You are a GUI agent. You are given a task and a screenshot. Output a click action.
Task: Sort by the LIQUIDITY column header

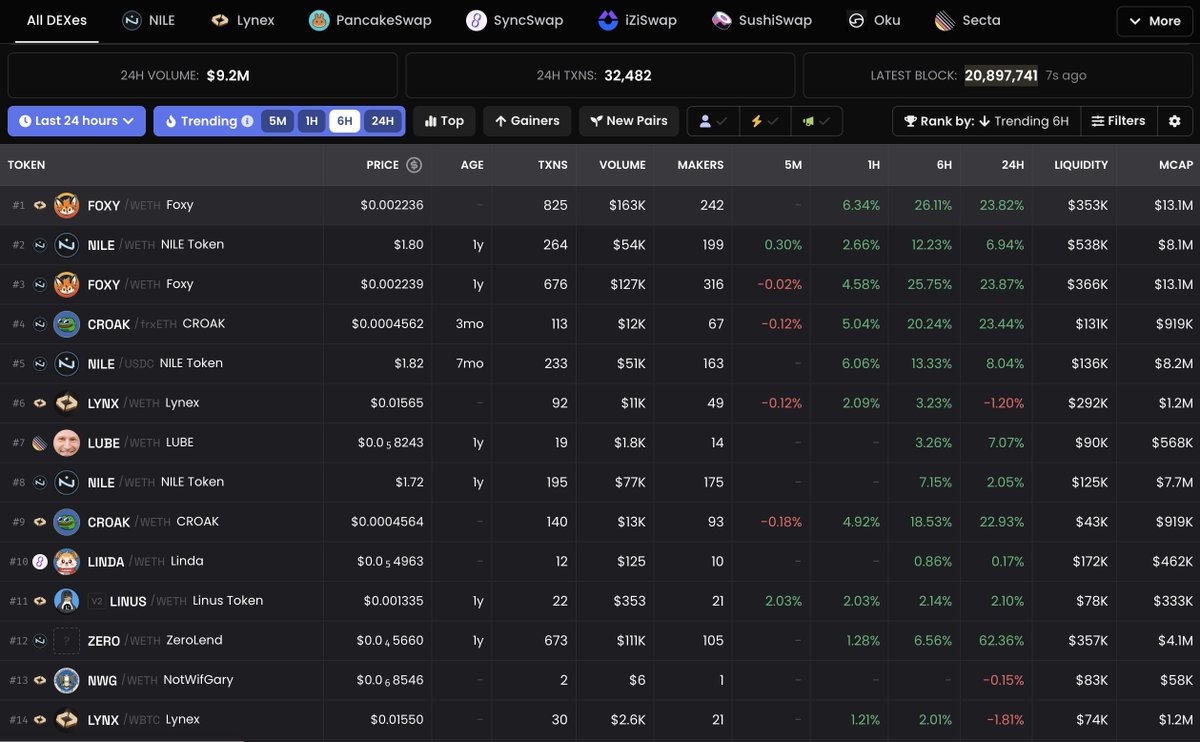point(1081,165)
